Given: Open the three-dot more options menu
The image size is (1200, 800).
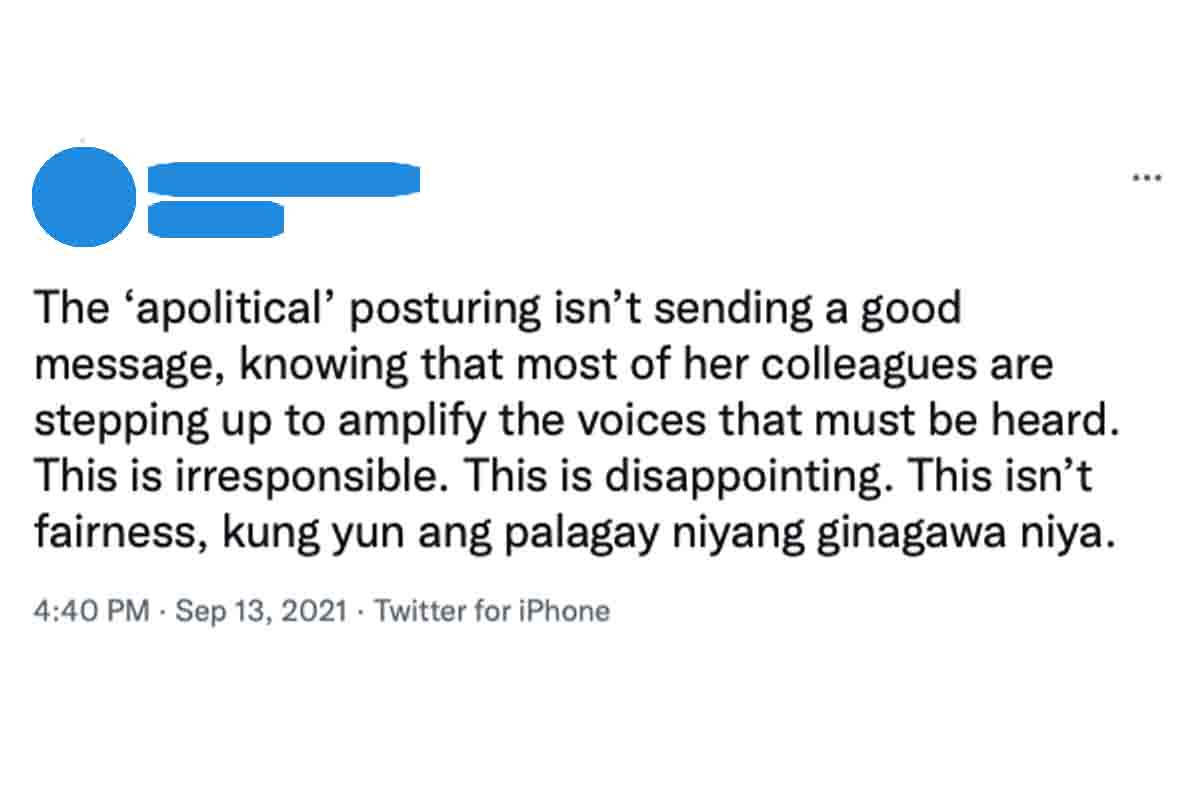Looking at the screenshot, I should [x=1146, y=178].
